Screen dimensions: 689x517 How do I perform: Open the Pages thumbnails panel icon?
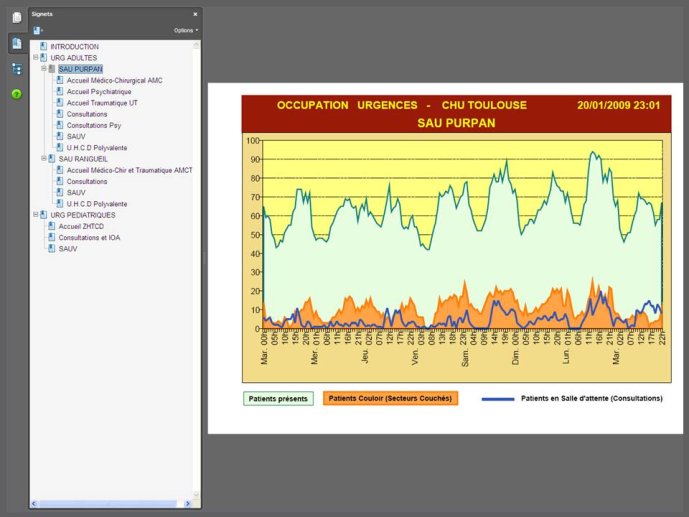point(17,18)
